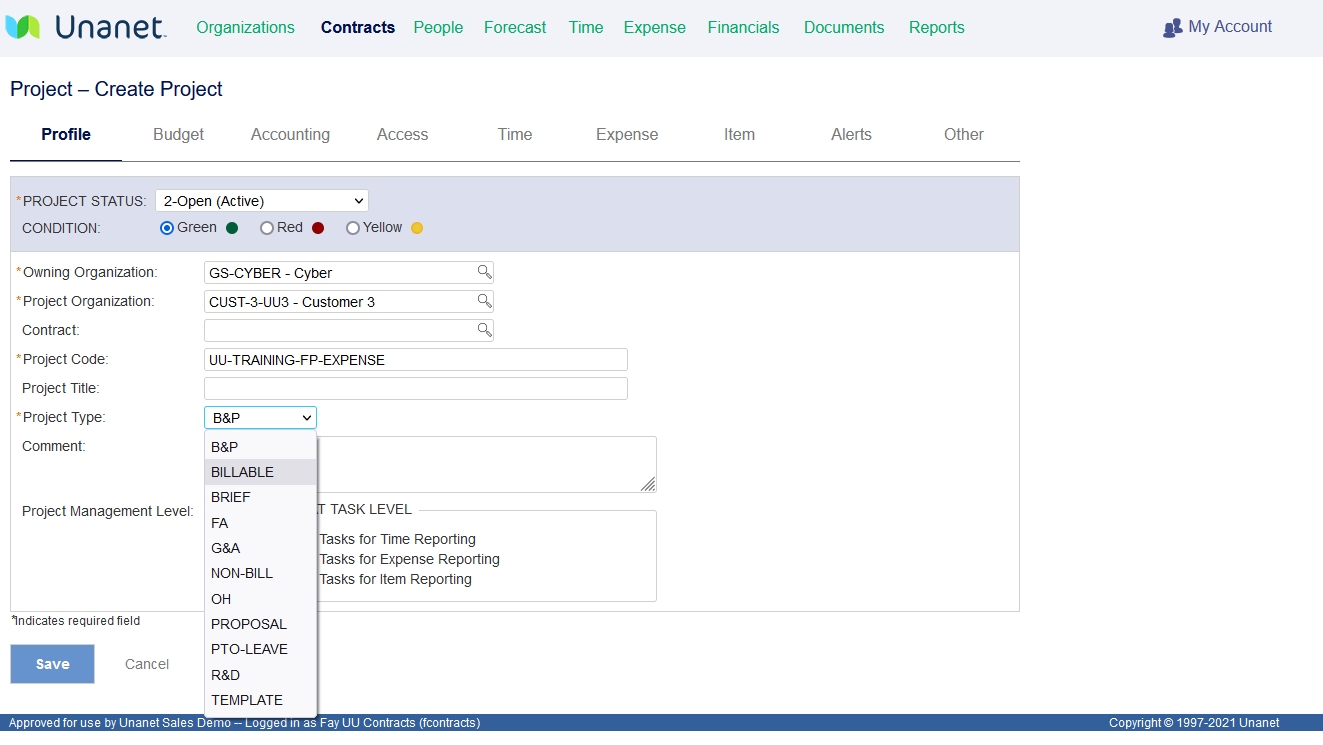Open the Financials menu

pos(743,27)
